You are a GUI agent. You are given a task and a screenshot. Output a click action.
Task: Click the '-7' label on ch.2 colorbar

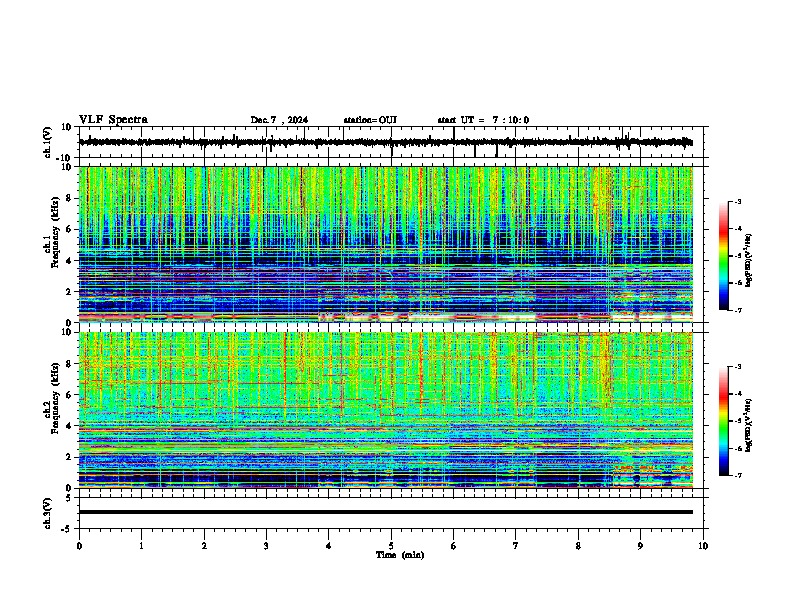tap(737, 476)
